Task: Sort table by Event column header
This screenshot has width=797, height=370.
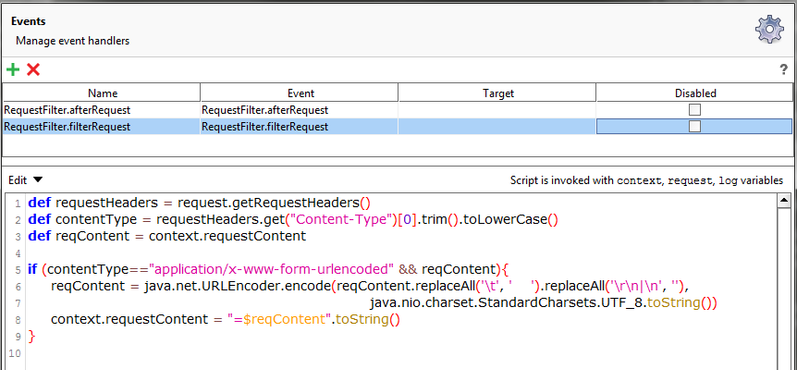Action: 300,93
